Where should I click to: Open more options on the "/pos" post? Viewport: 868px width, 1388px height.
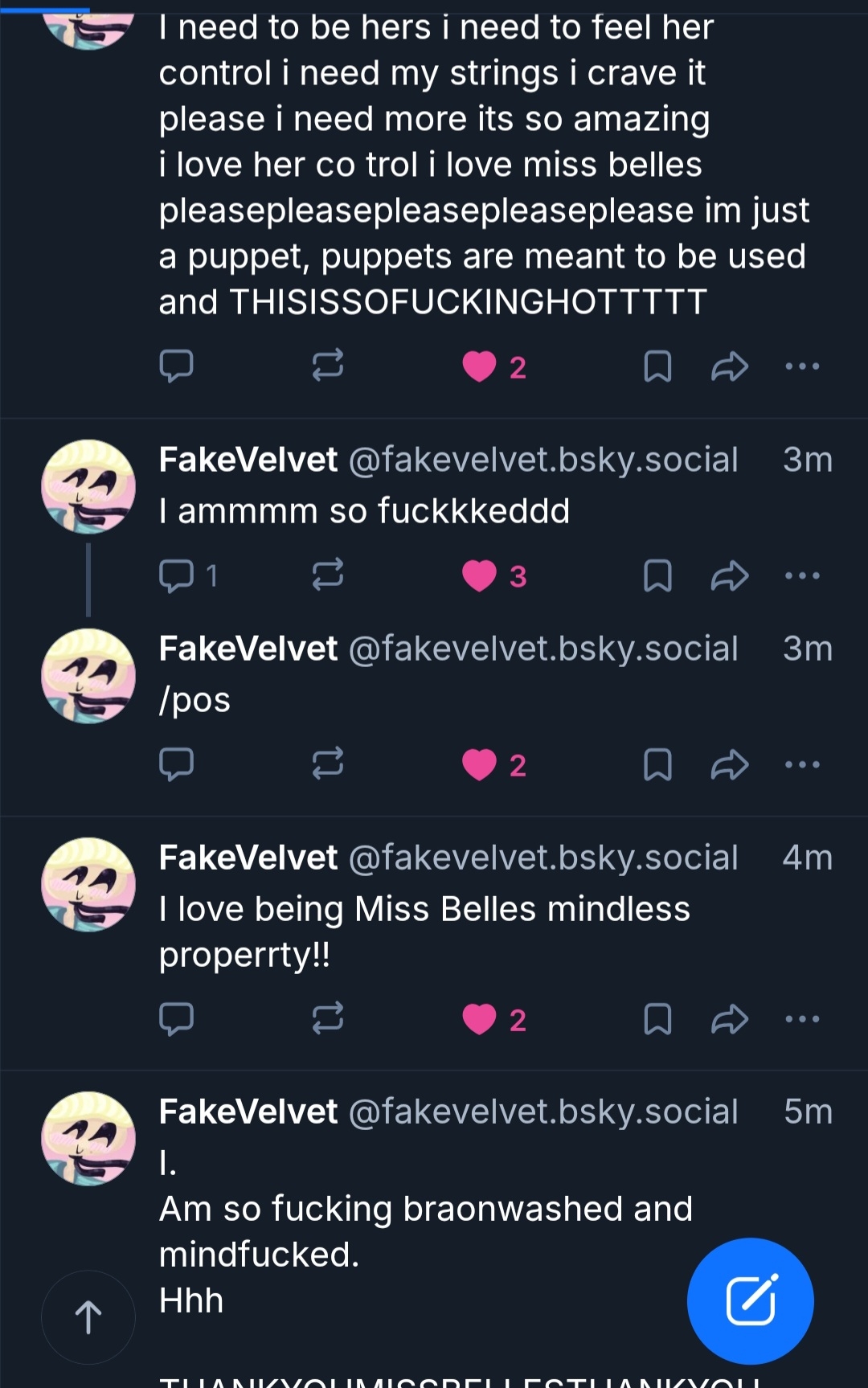(802, 764)
